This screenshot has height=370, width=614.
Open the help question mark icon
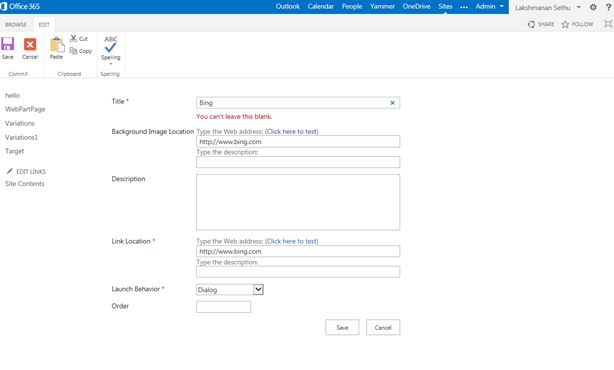click(608, 7)
